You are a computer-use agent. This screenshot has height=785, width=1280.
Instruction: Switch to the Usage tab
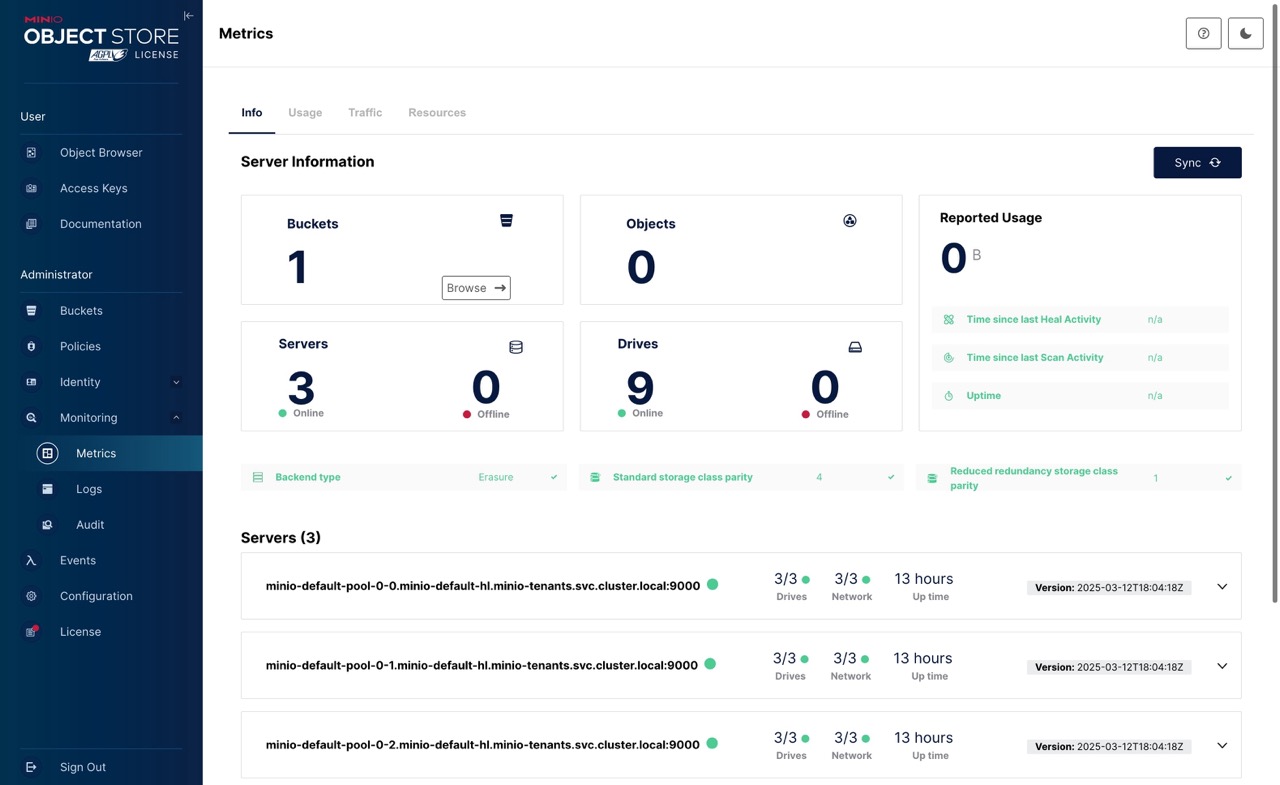pyautogui.click(x=305, y=113)
